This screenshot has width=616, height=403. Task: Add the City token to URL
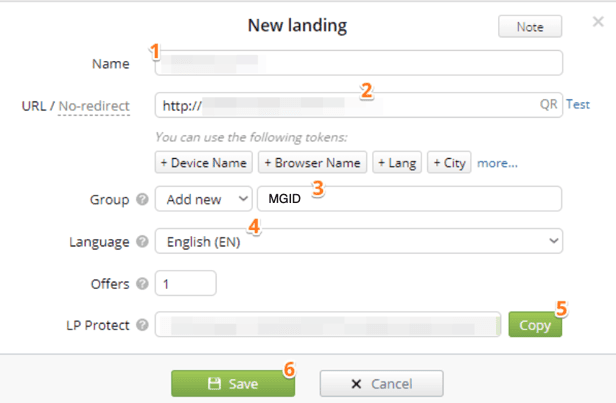449,162
